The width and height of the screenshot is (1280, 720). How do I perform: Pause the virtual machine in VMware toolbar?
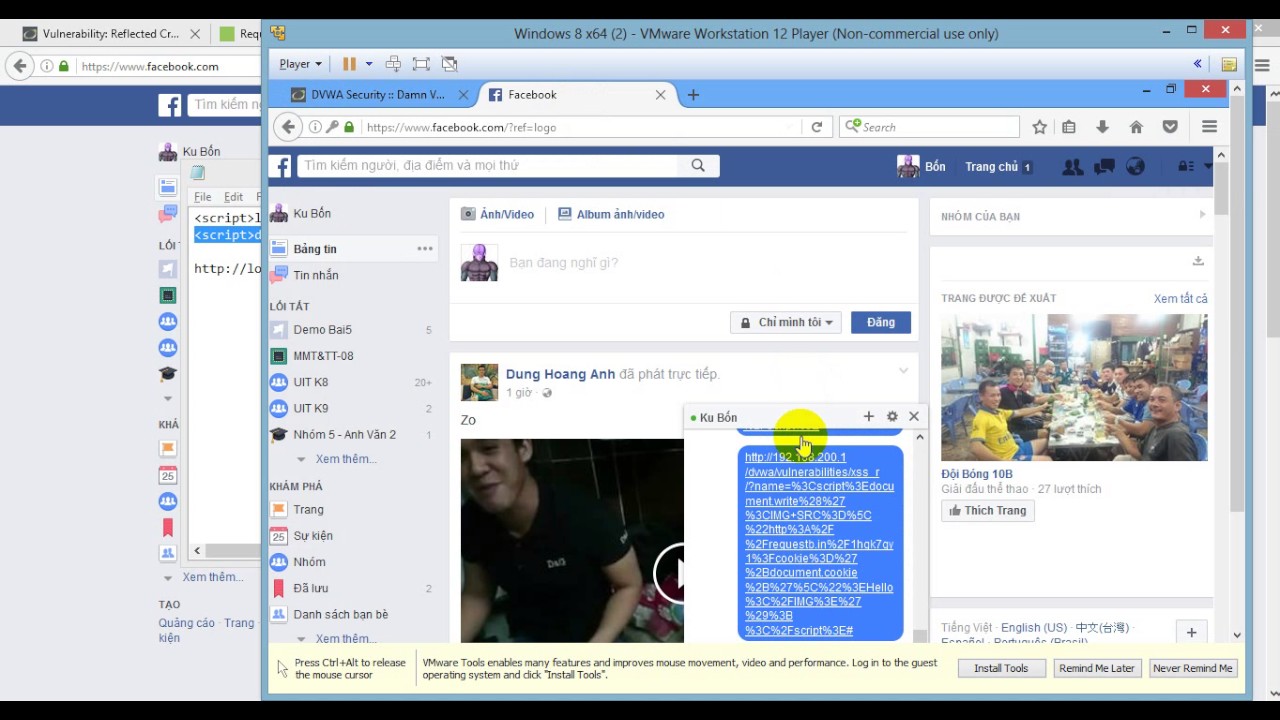pyautogui.click(x=349, y=64)
